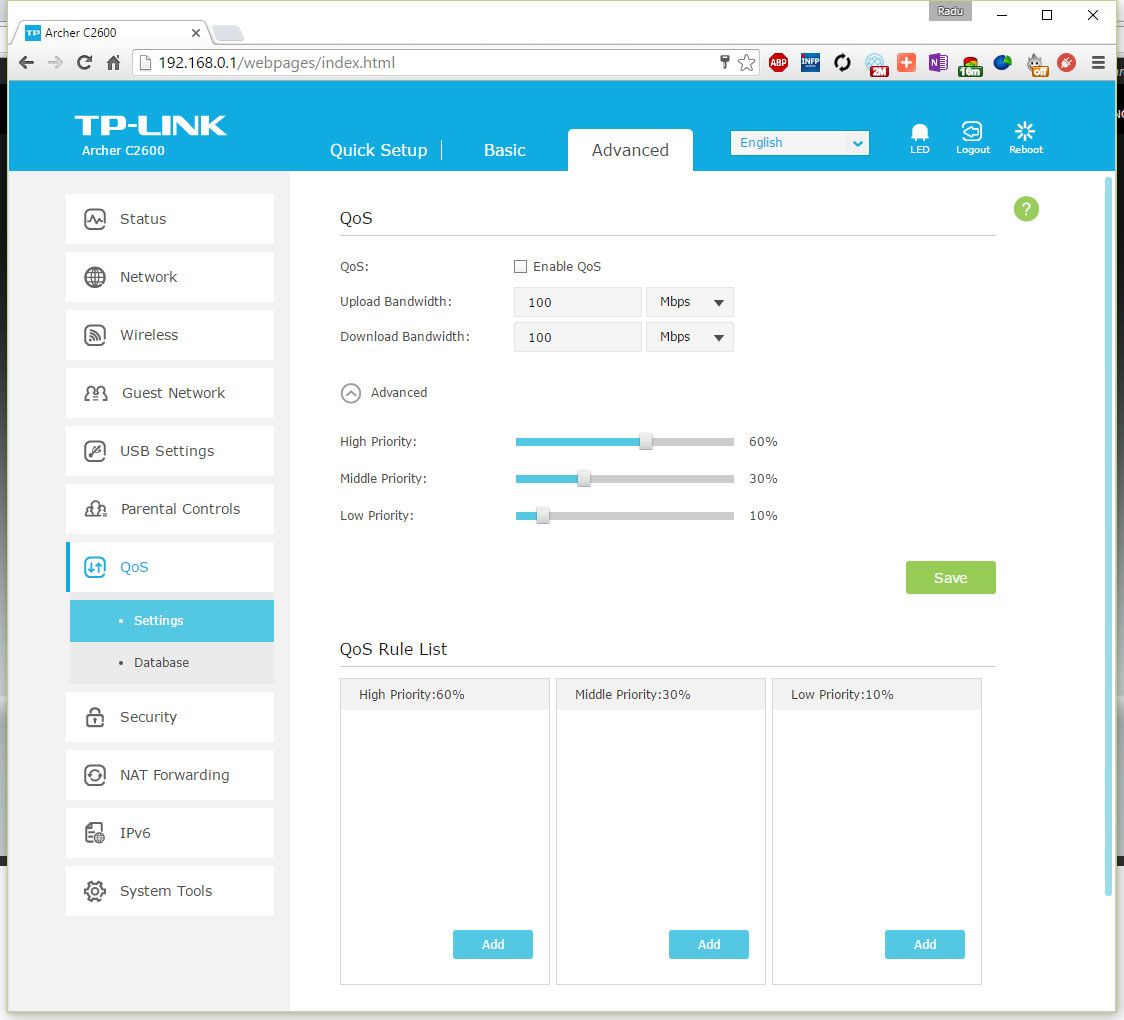Open Upload Bandwidth unit dropdown

[690, 302]
